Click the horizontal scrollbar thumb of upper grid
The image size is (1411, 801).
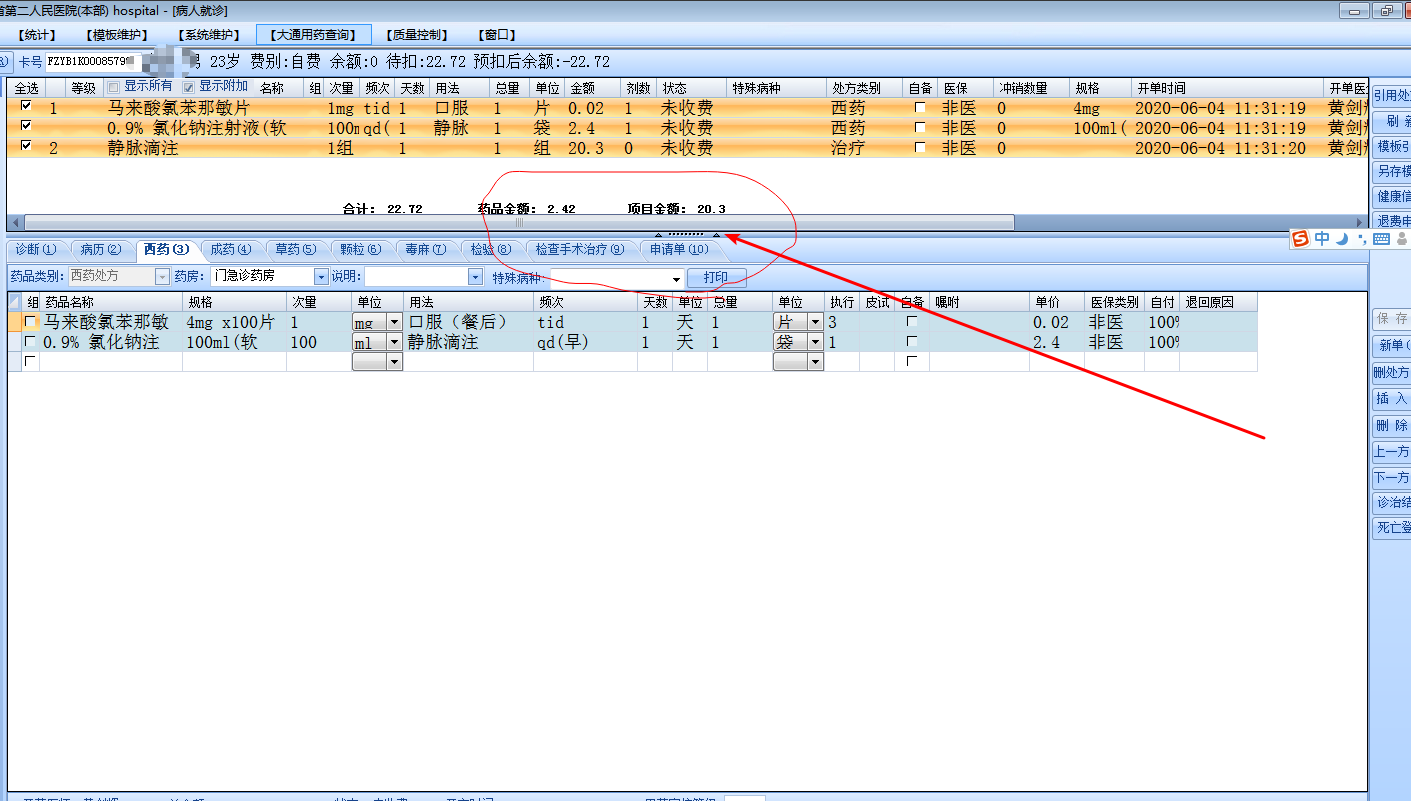[x=519, y=222]
